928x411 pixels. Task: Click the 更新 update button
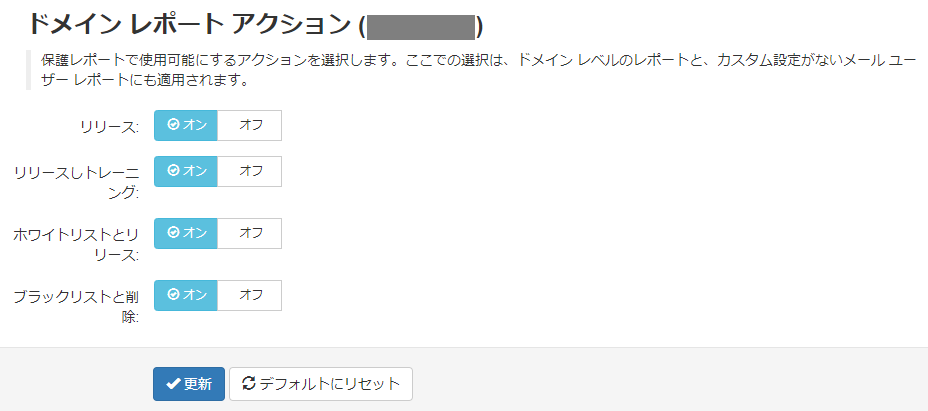[189, 384]
